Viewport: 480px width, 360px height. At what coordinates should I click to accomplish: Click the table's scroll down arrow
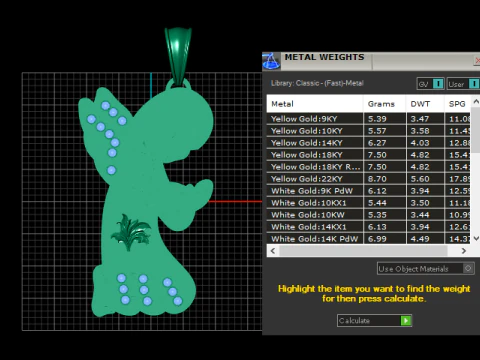pos(476,238)
